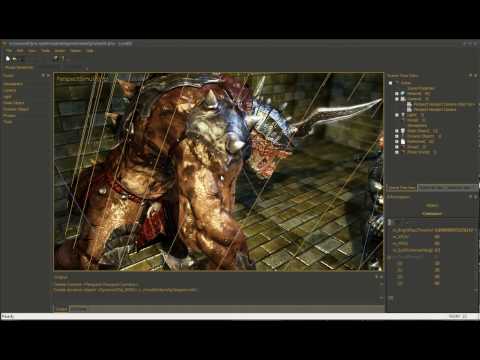480x360 pixels.
Task: Pin the left object-type panel
Action: point(43,76)
